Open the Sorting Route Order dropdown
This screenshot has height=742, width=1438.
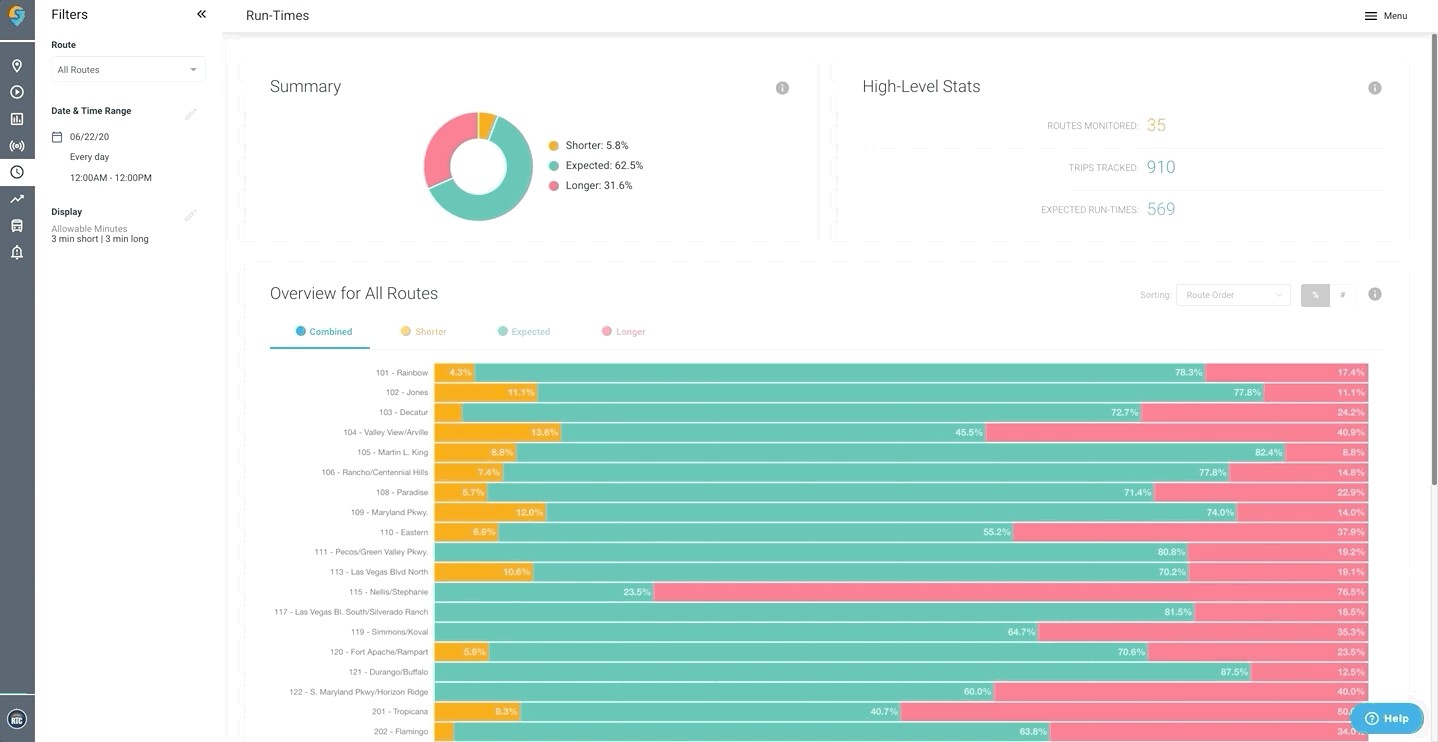pos(1233,295)
